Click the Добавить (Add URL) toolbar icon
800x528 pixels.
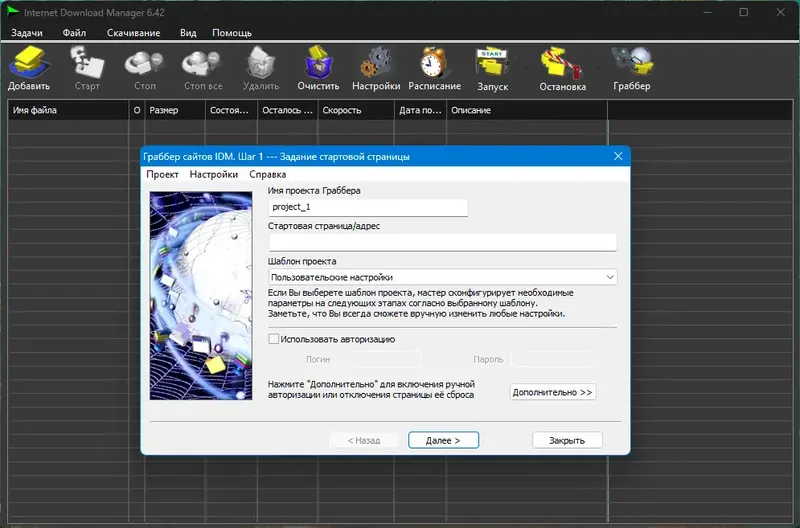tap(29, 68)
